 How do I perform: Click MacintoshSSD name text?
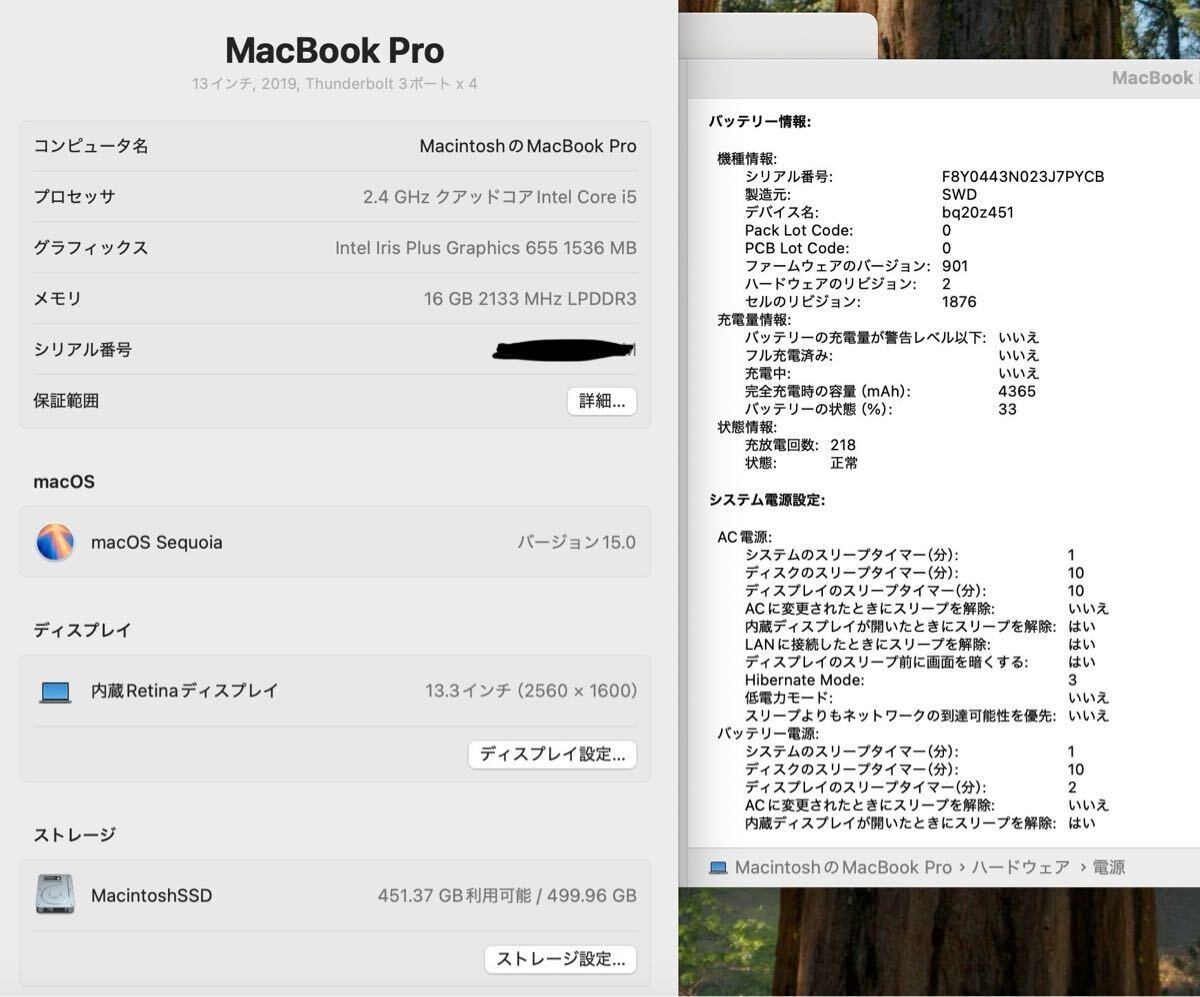(x=152, y=896)
